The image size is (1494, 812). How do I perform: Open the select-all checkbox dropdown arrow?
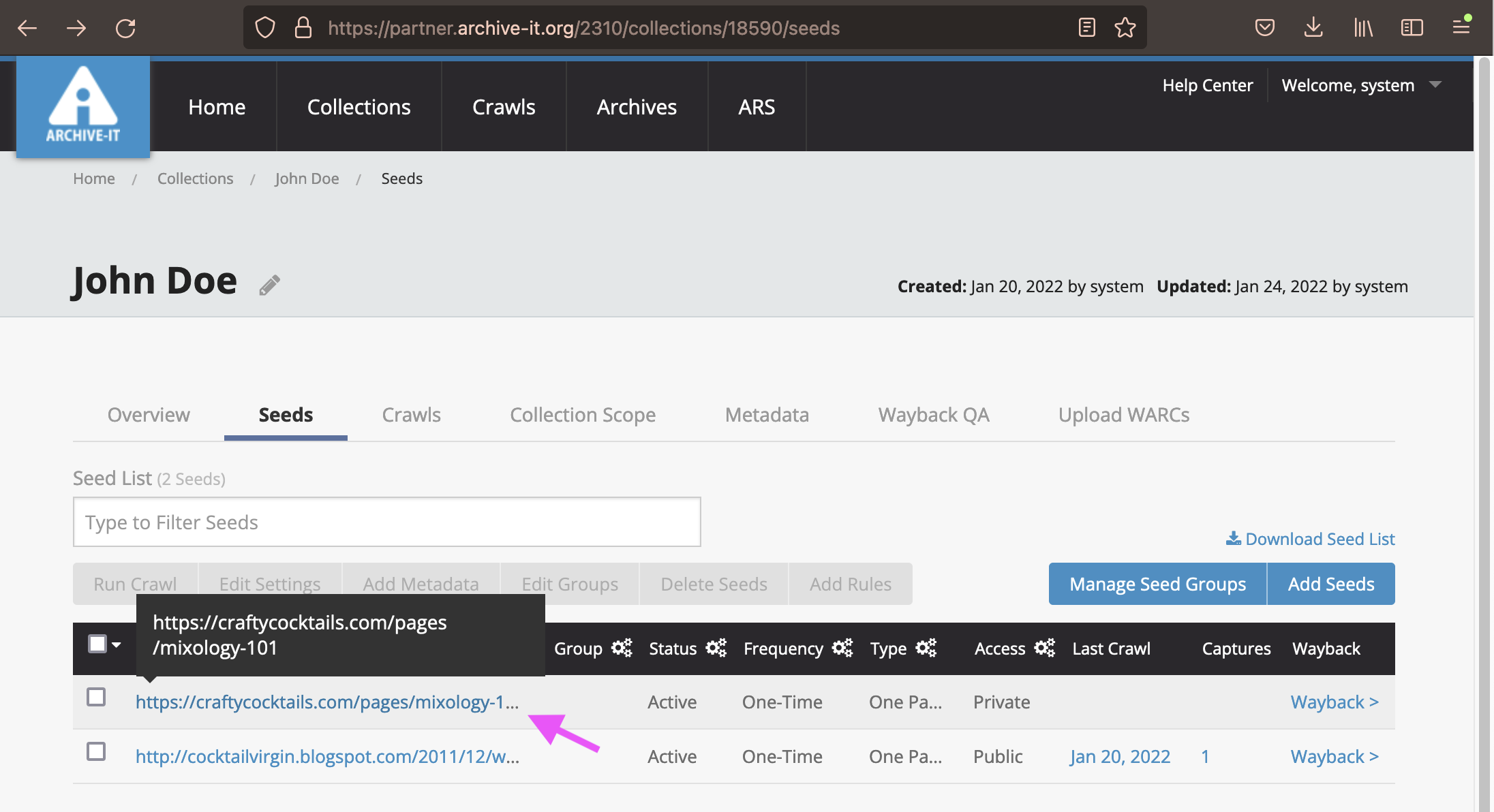pos(117,644)
